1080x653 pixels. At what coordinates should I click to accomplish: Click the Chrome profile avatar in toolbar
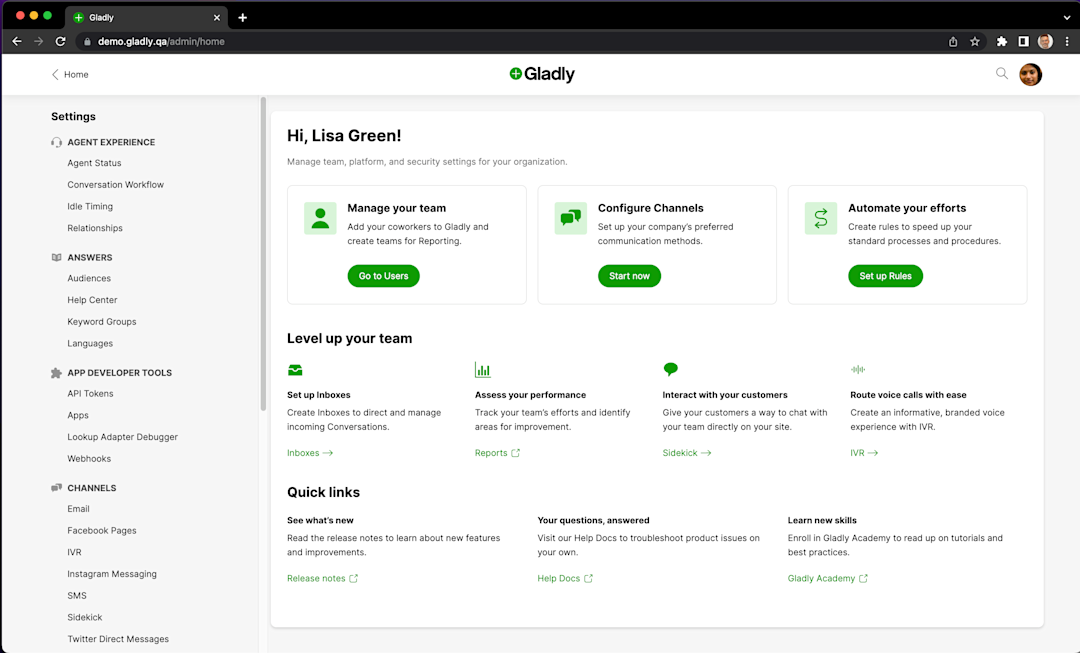pos(1045,41)
